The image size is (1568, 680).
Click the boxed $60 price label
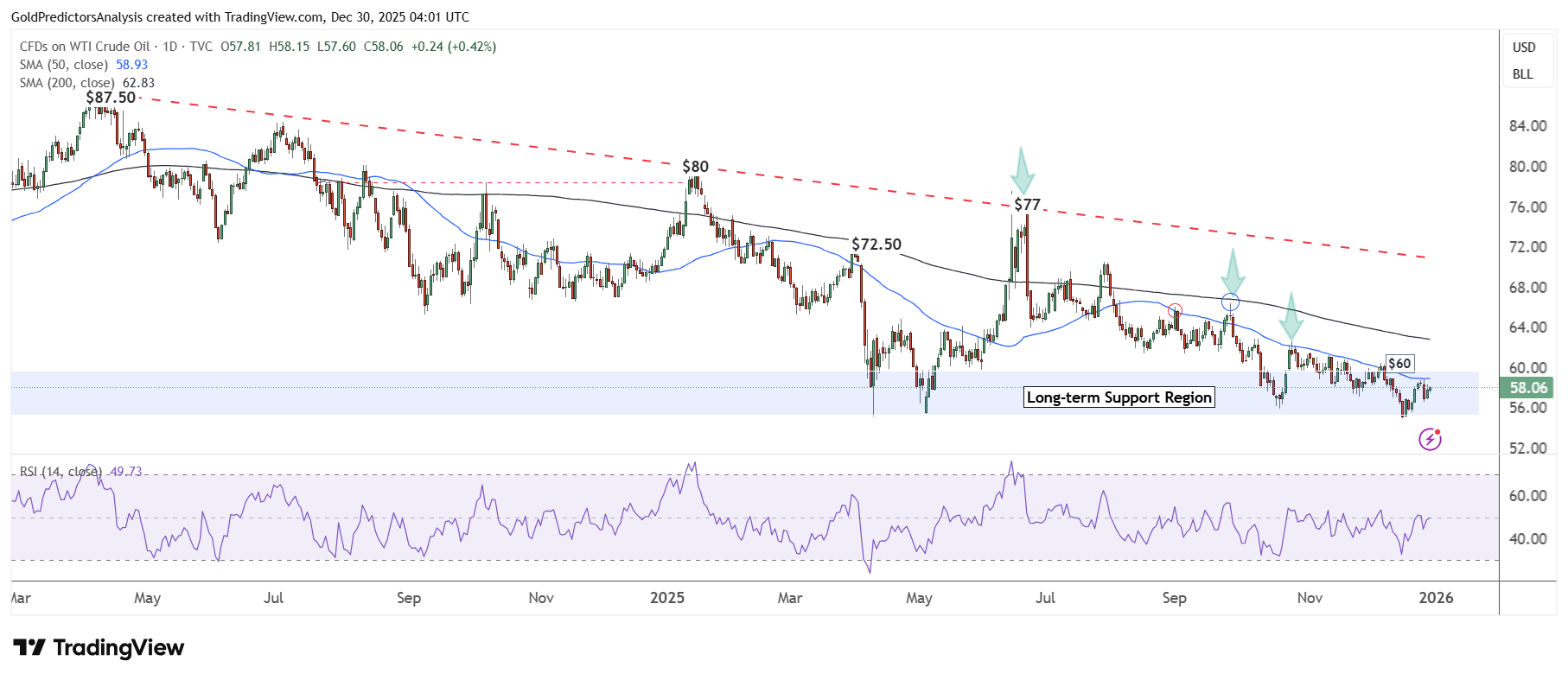1399,364
